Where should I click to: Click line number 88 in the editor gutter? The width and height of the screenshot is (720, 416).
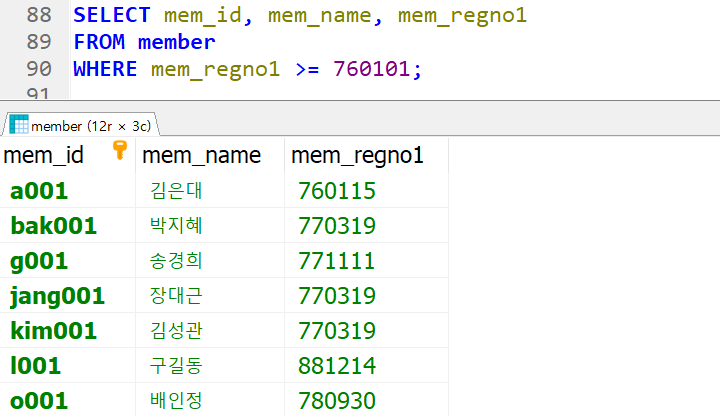pos(39,15)
